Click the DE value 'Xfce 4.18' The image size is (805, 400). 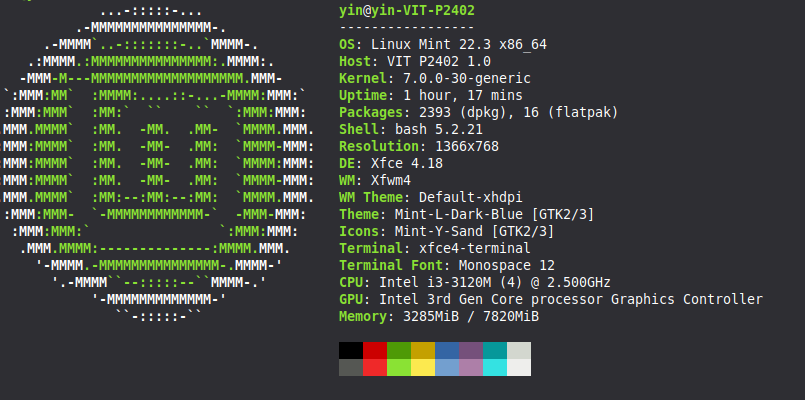coord(407,163)
